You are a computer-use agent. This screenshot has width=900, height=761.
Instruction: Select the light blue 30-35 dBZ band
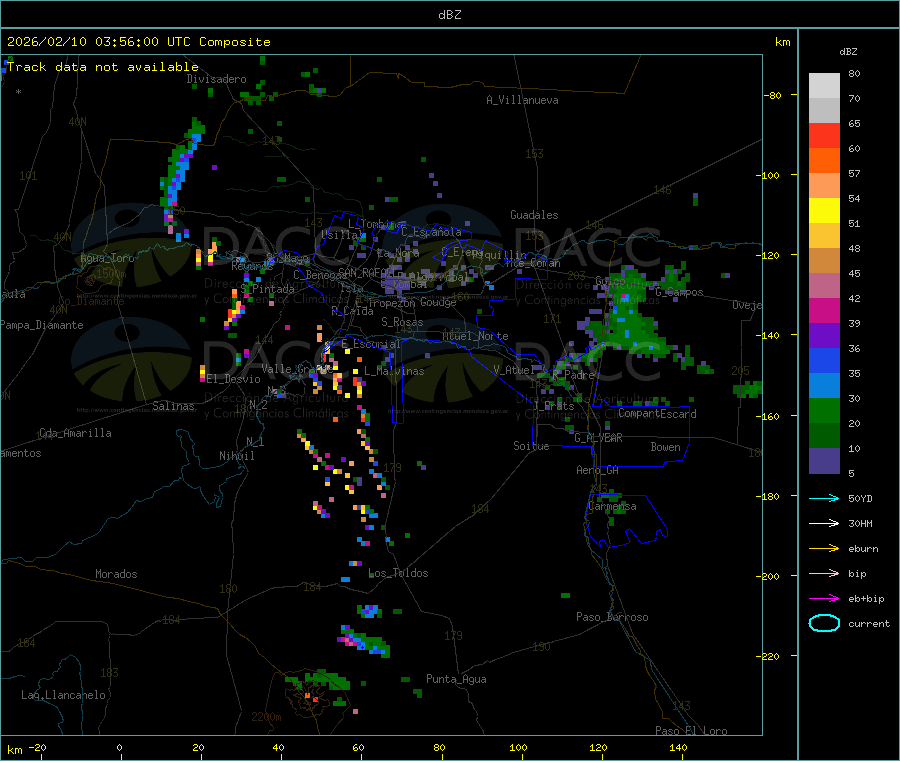tap(824, 386)
